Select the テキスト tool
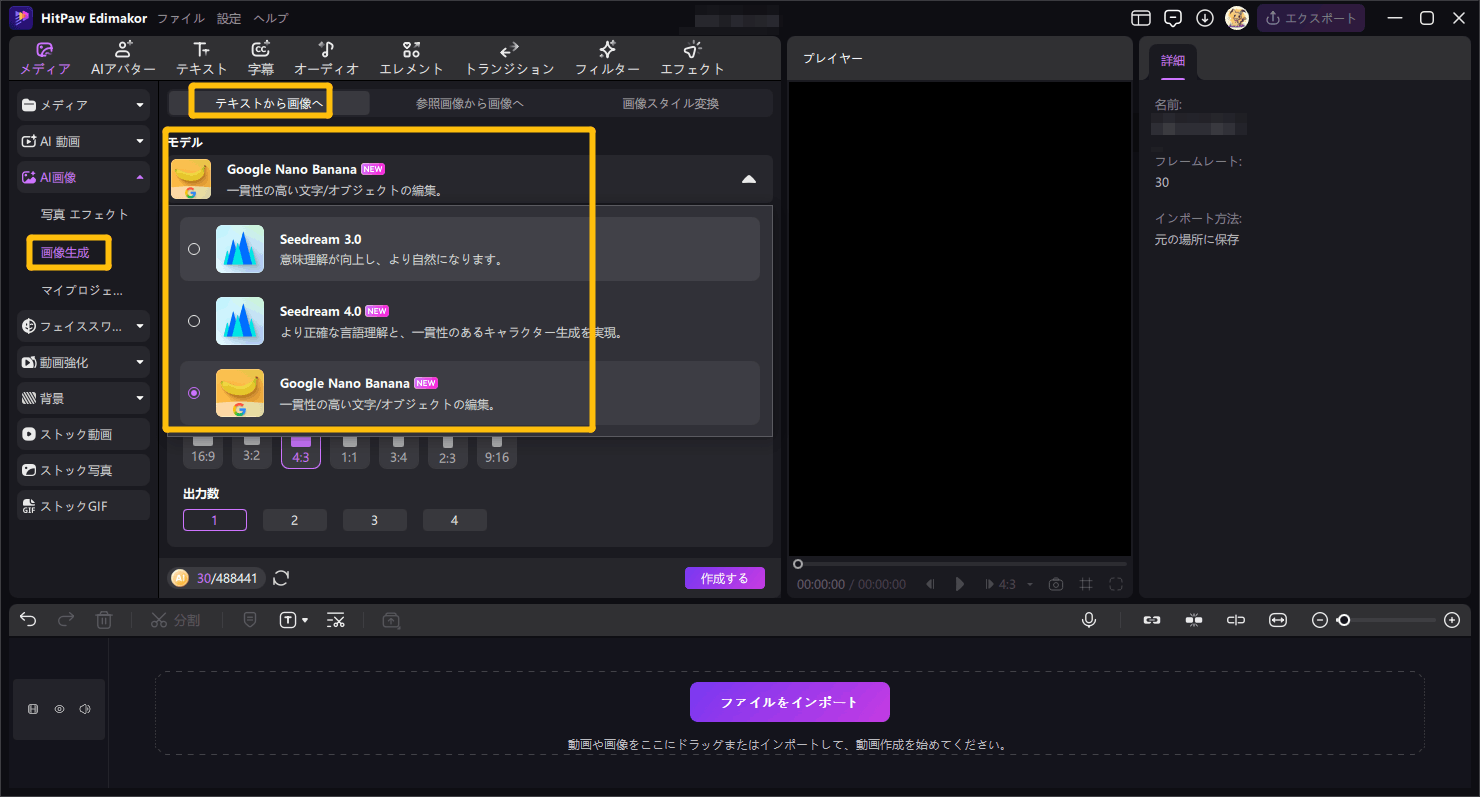1480x797 pixels. click(x=201, y=57)
